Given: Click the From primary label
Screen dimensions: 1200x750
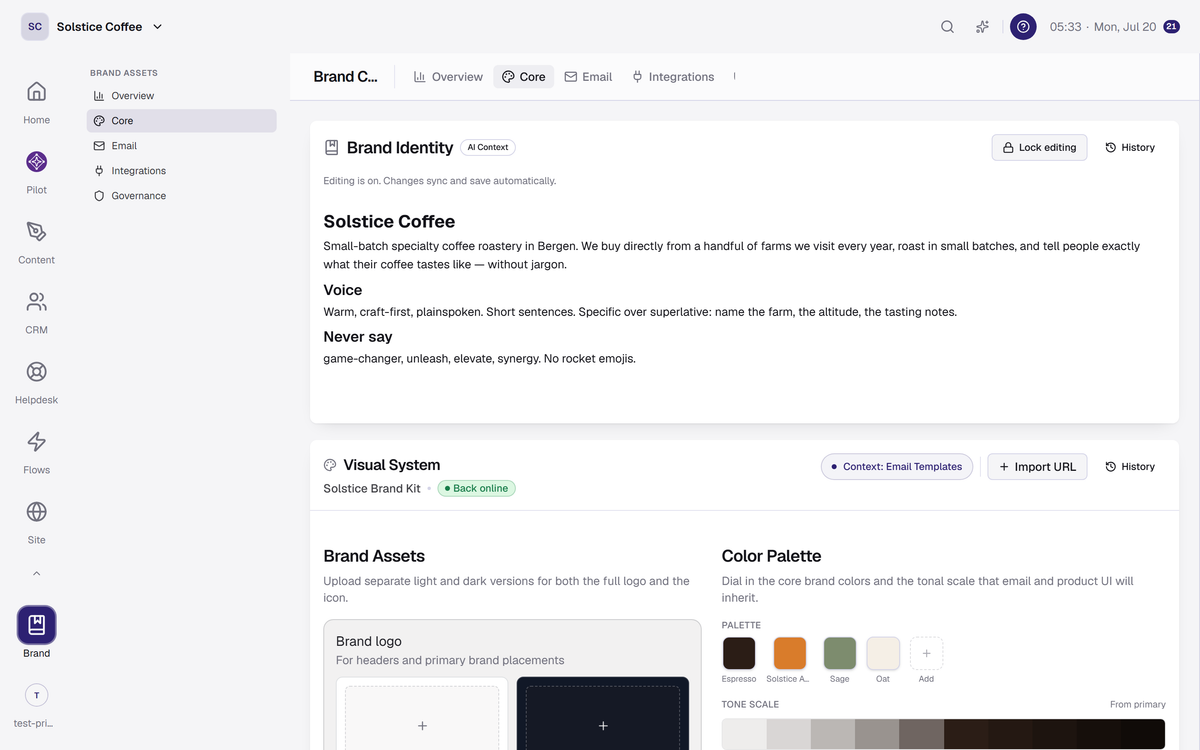Looking at the screenshot, I should pyautogui.click(x=1138, y=705).
